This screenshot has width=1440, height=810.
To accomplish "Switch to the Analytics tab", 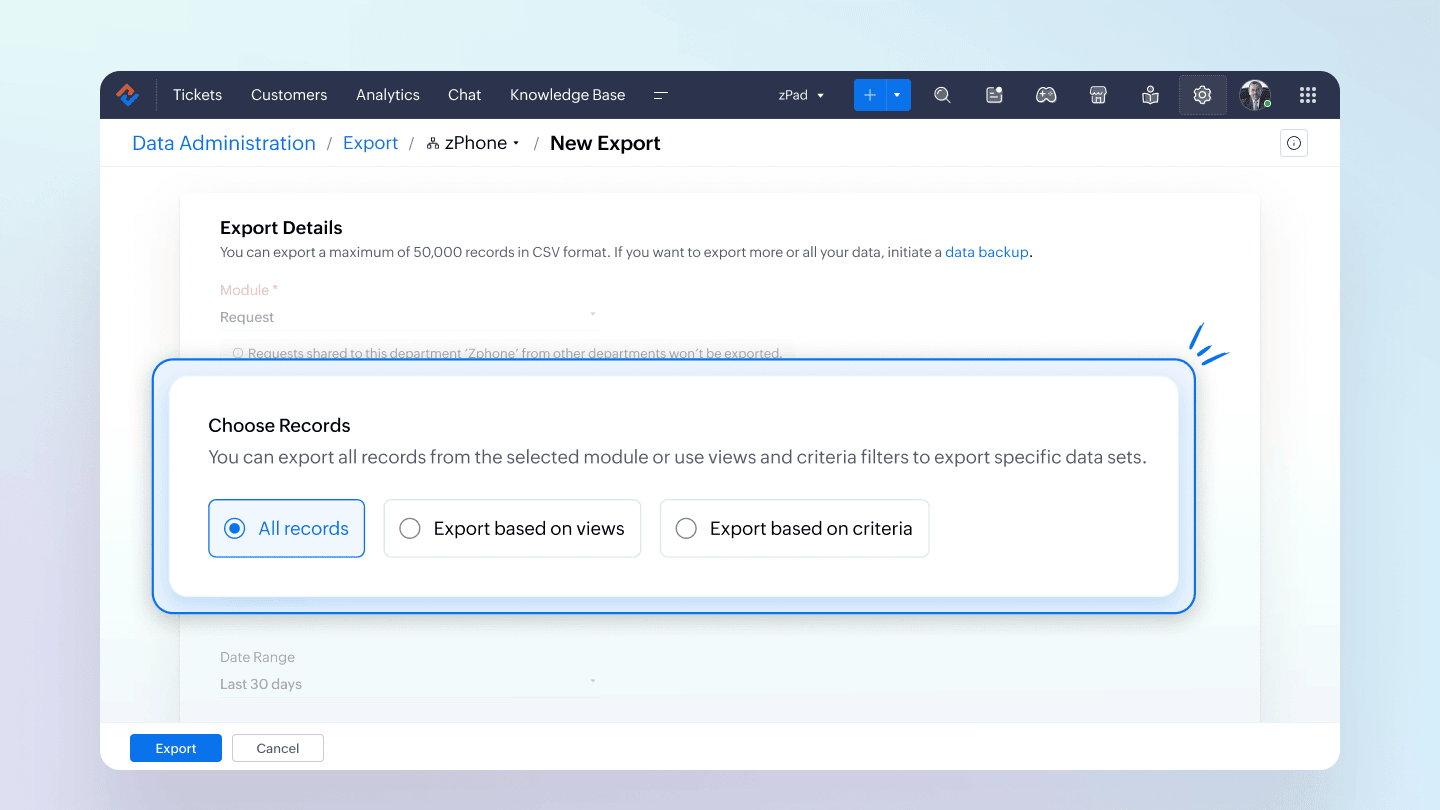I will [x=387, y=95].
